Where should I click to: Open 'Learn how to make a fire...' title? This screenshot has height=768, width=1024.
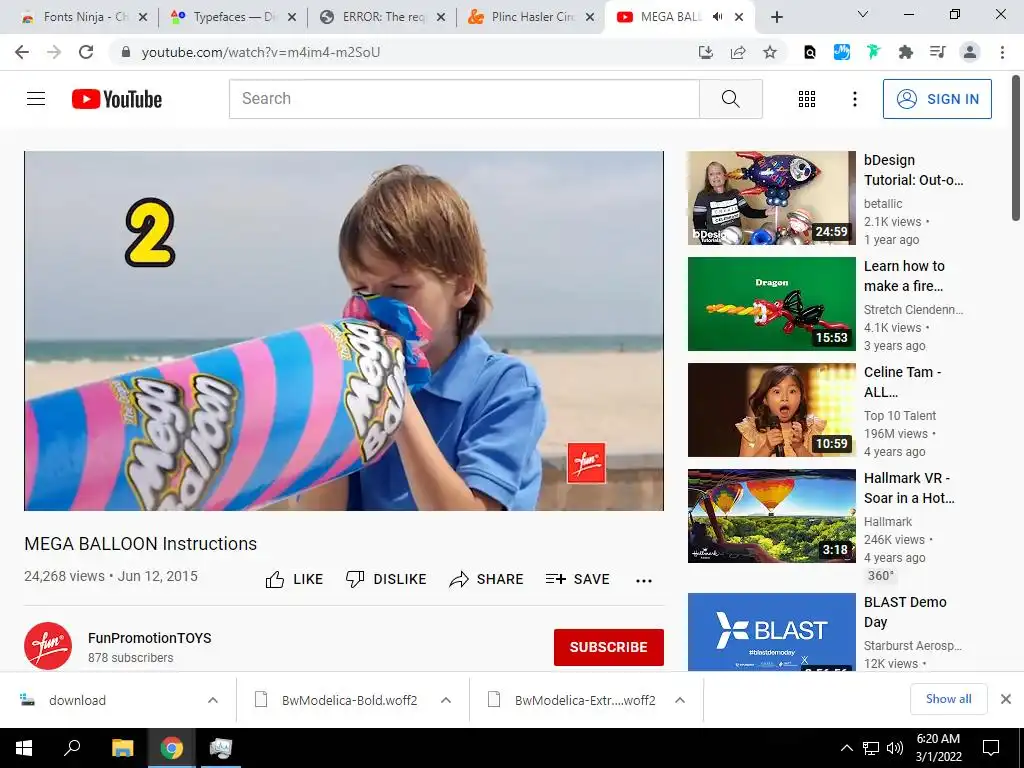coord(904,276)
